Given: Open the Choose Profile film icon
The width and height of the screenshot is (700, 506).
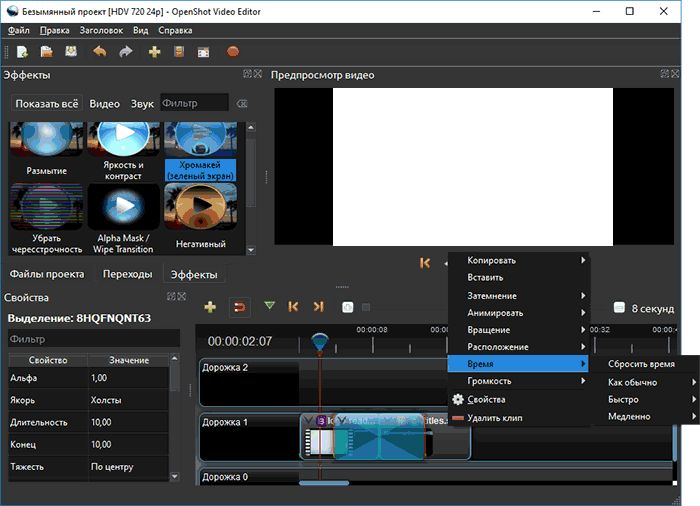Looking at the screenshot, I should tap(179, 52).
